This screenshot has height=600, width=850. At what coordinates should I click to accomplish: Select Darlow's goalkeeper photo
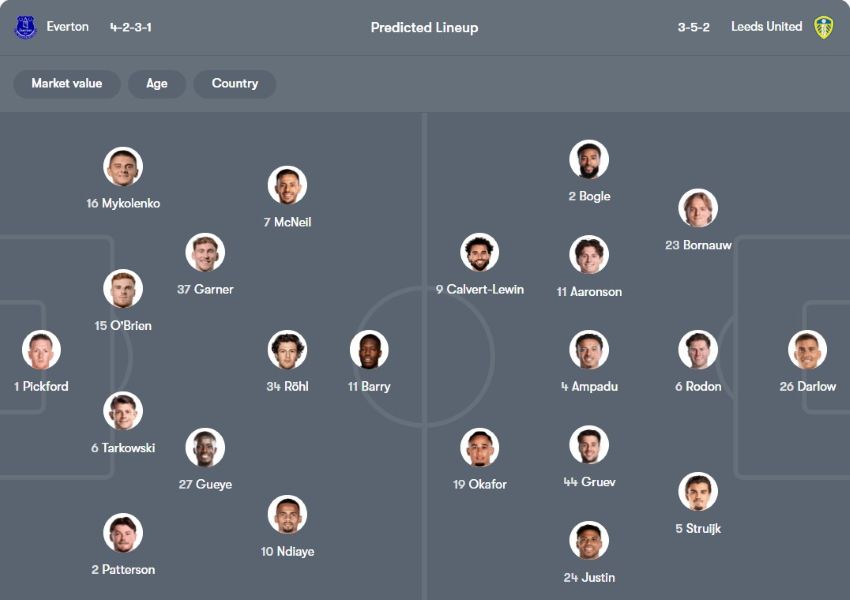click(807, 350)
